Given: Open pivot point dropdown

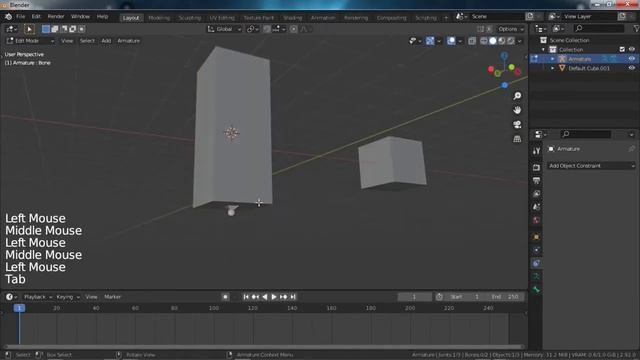Looking at the screenshot, I should coord(253,29).
